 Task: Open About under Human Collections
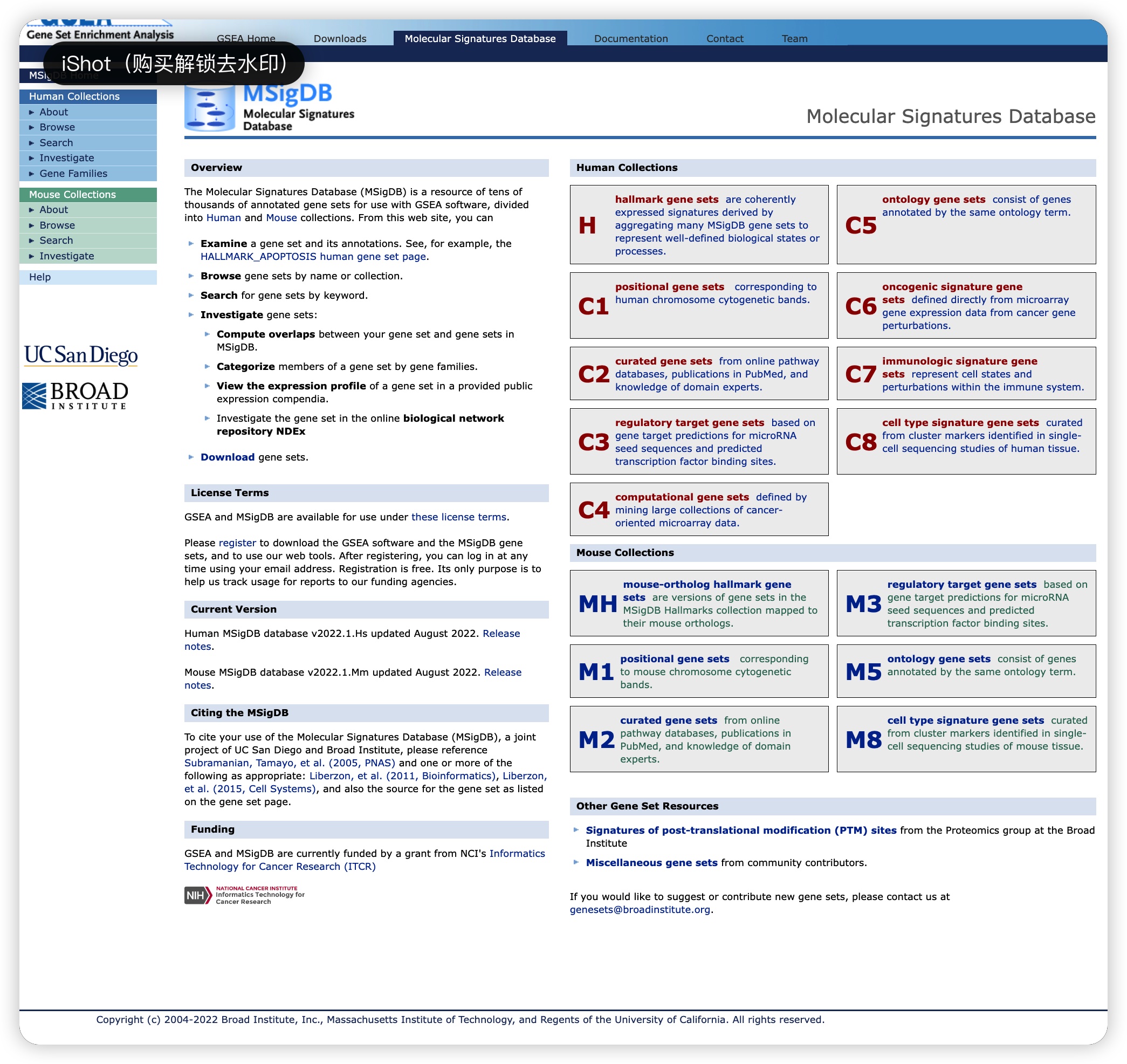[x=88, y=112]
